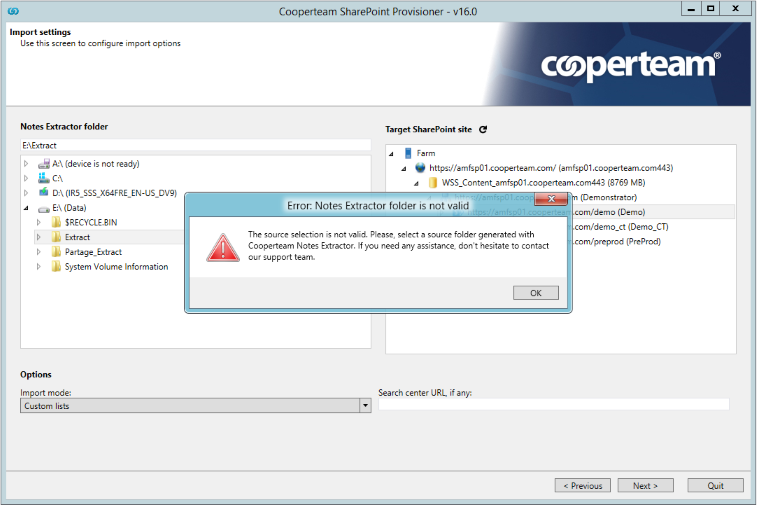Image resolution: width=757 pixels, height=505 pixels.
Task: Select A:\ (device is not ready)
Action: click(96, 164)
